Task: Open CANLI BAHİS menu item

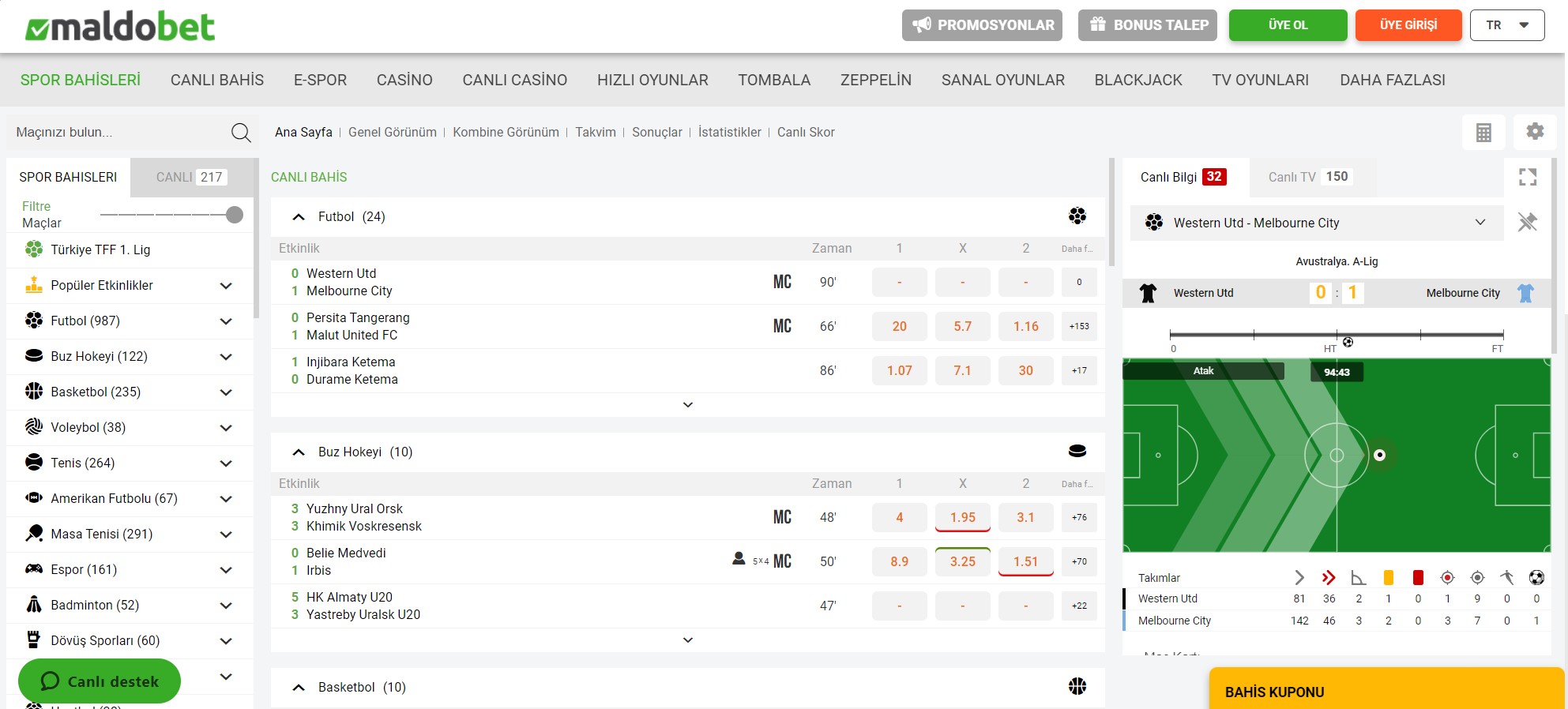Action: coord(217,80)
